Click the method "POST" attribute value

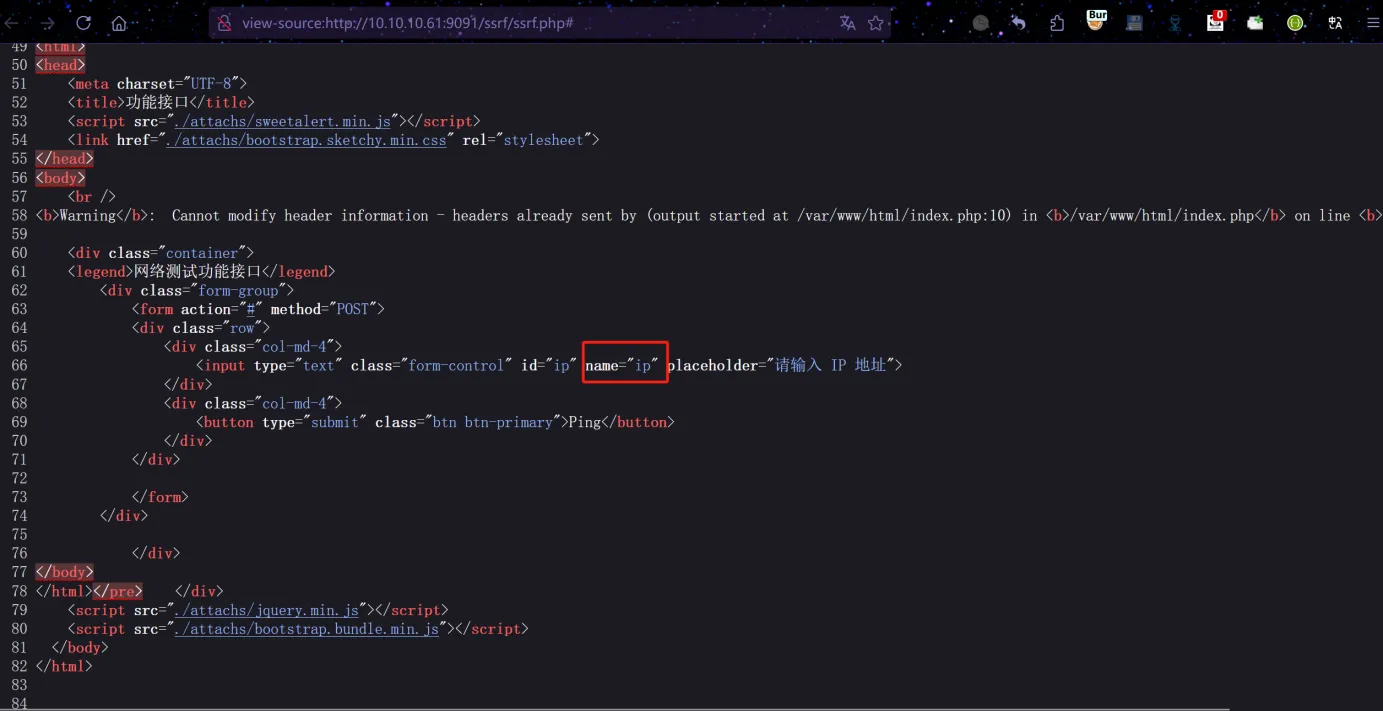tap(352, 309)
